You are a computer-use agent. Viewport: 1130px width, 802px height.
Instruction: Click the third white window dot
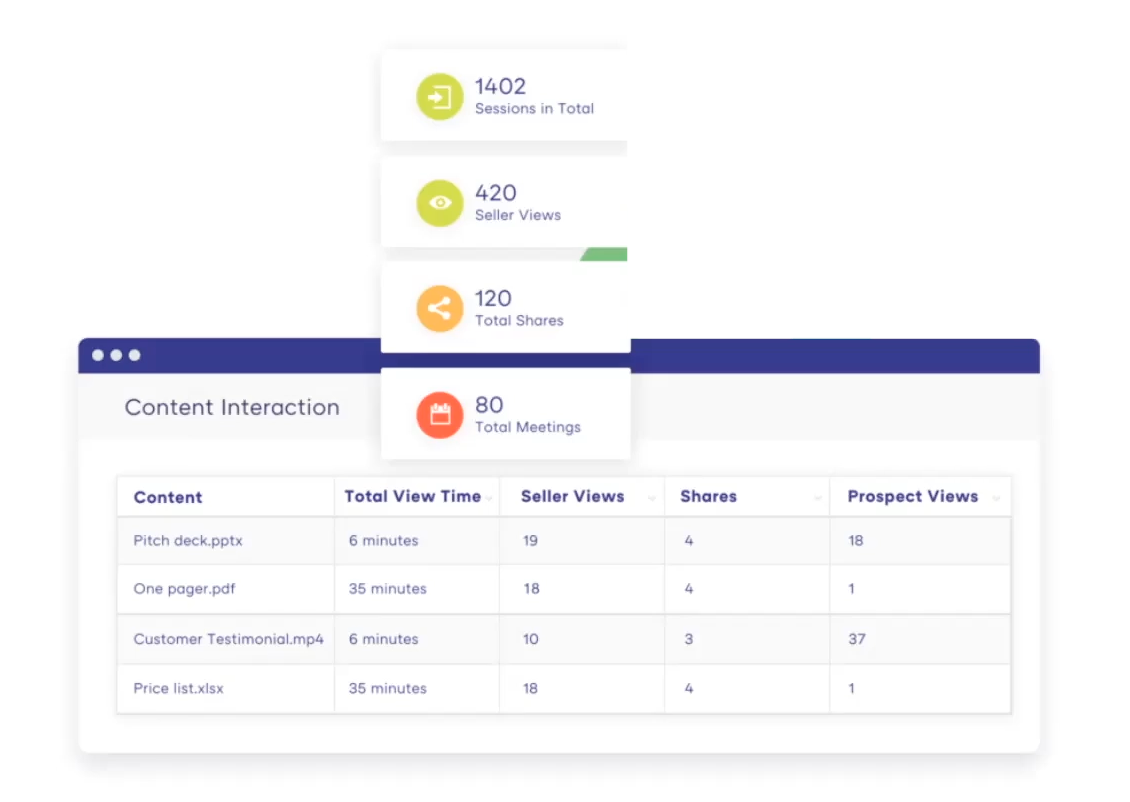point(134,355)
